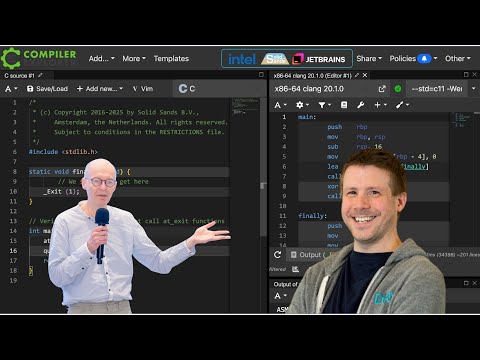This screenshot has height=360, width=480.
Task: Click 'push rbp' on assembly line 2
Action: [347, 127]
